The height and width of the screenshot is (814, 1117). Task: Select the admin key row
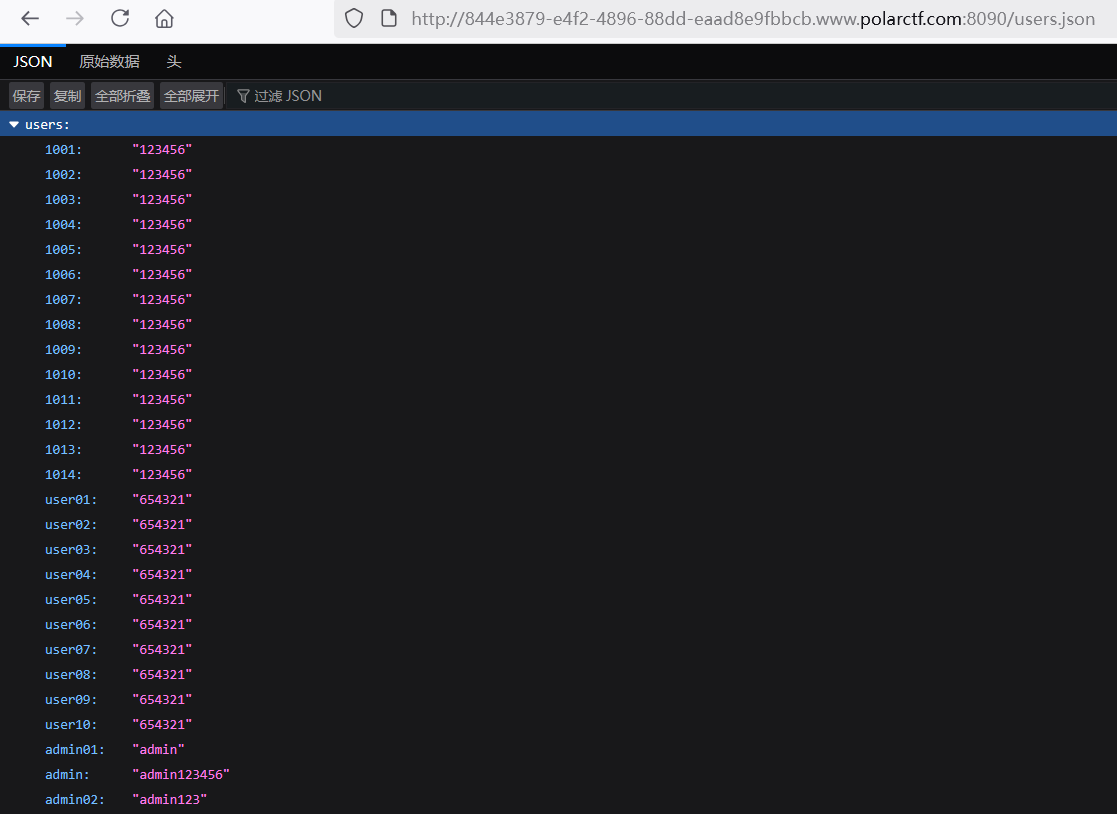coord(67,775)
